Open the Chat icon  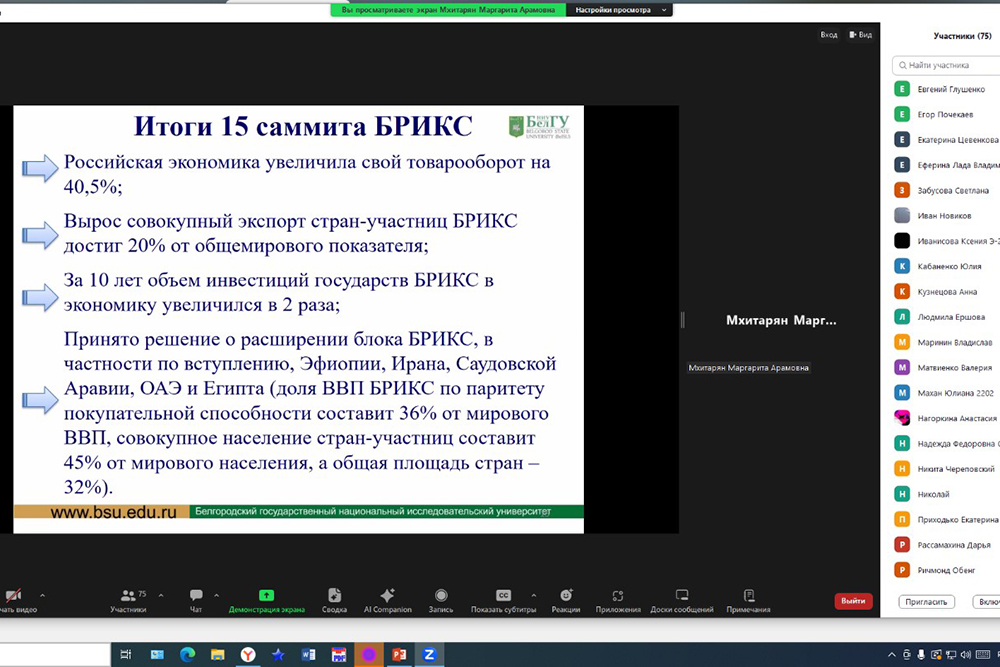(x=196, y=596)
